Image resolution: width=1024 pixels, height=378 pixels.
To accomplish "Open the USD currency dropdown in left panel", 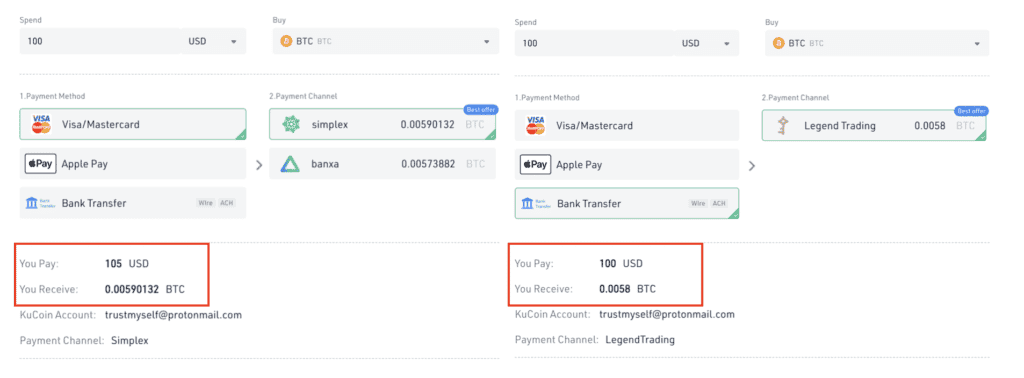I will pyautogui.click(x=213, y=41).
